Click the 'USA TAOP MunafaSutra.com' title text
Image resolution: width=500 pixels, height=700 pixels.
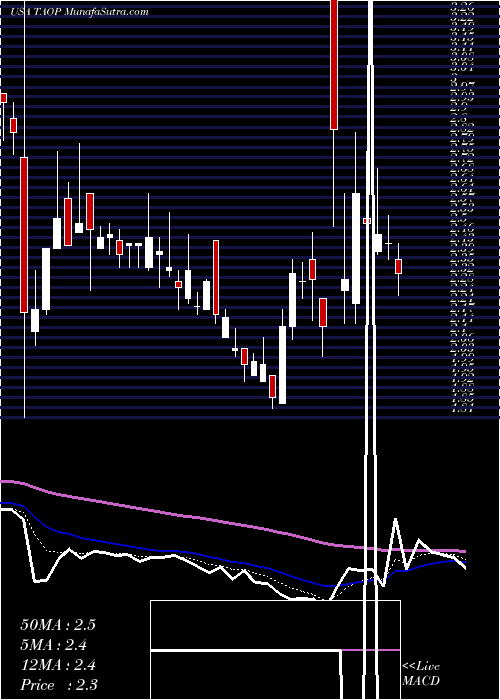[x=79, y=12]
